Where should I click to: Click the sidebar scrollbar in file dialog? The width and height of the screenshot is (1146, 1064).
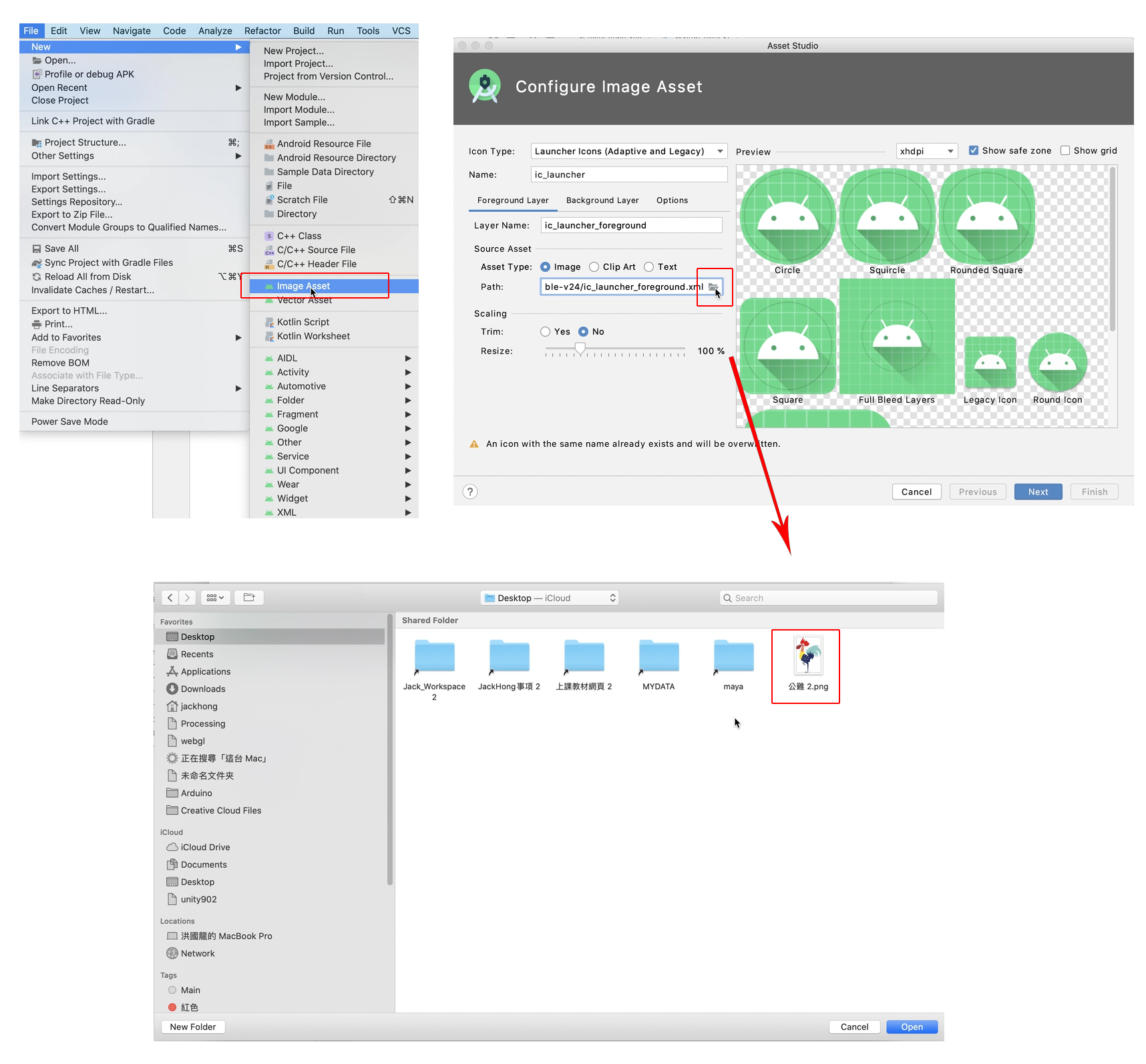point(389,749)
